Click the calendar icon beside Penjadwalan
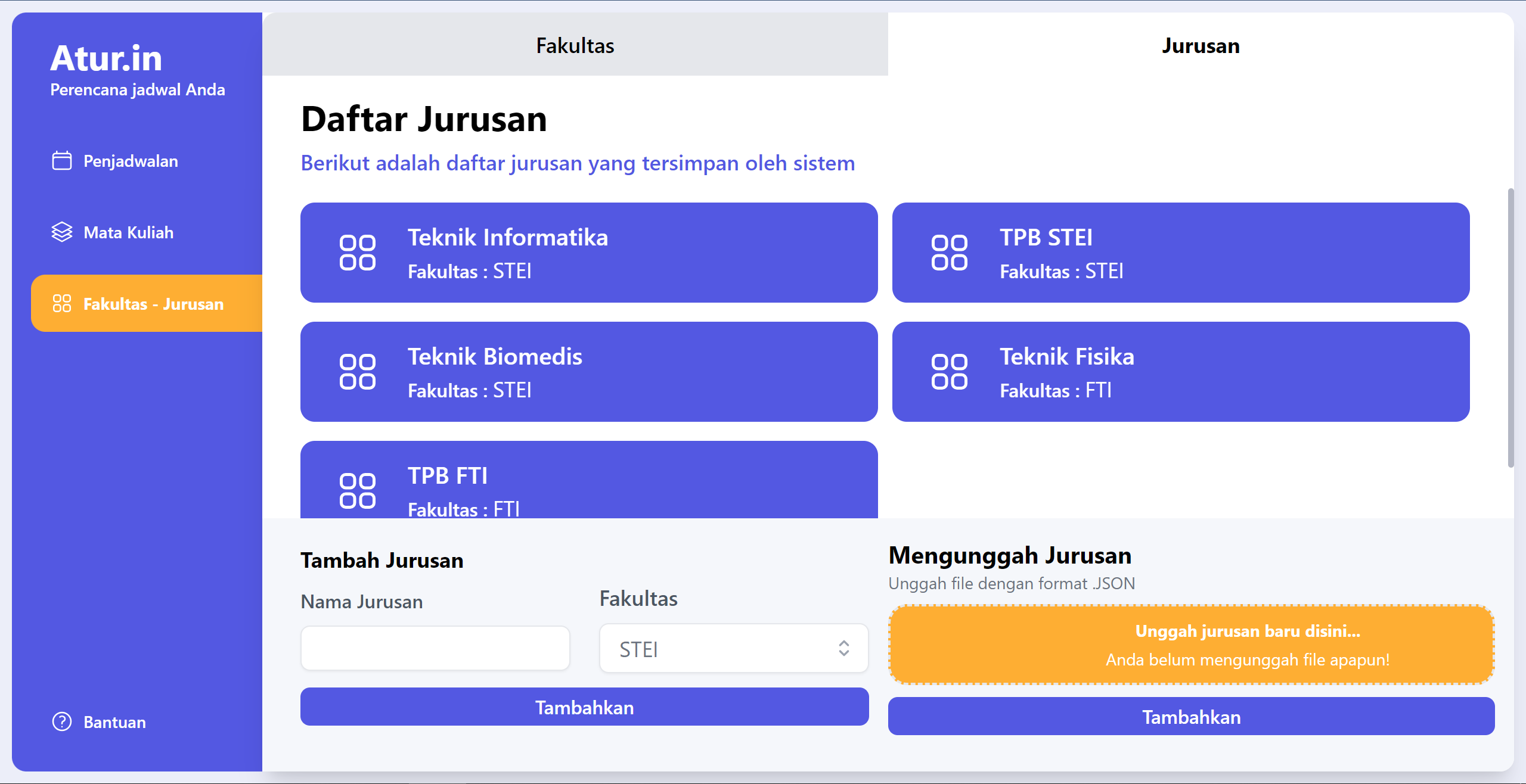 pyautogui.click(x=62, y=161)
